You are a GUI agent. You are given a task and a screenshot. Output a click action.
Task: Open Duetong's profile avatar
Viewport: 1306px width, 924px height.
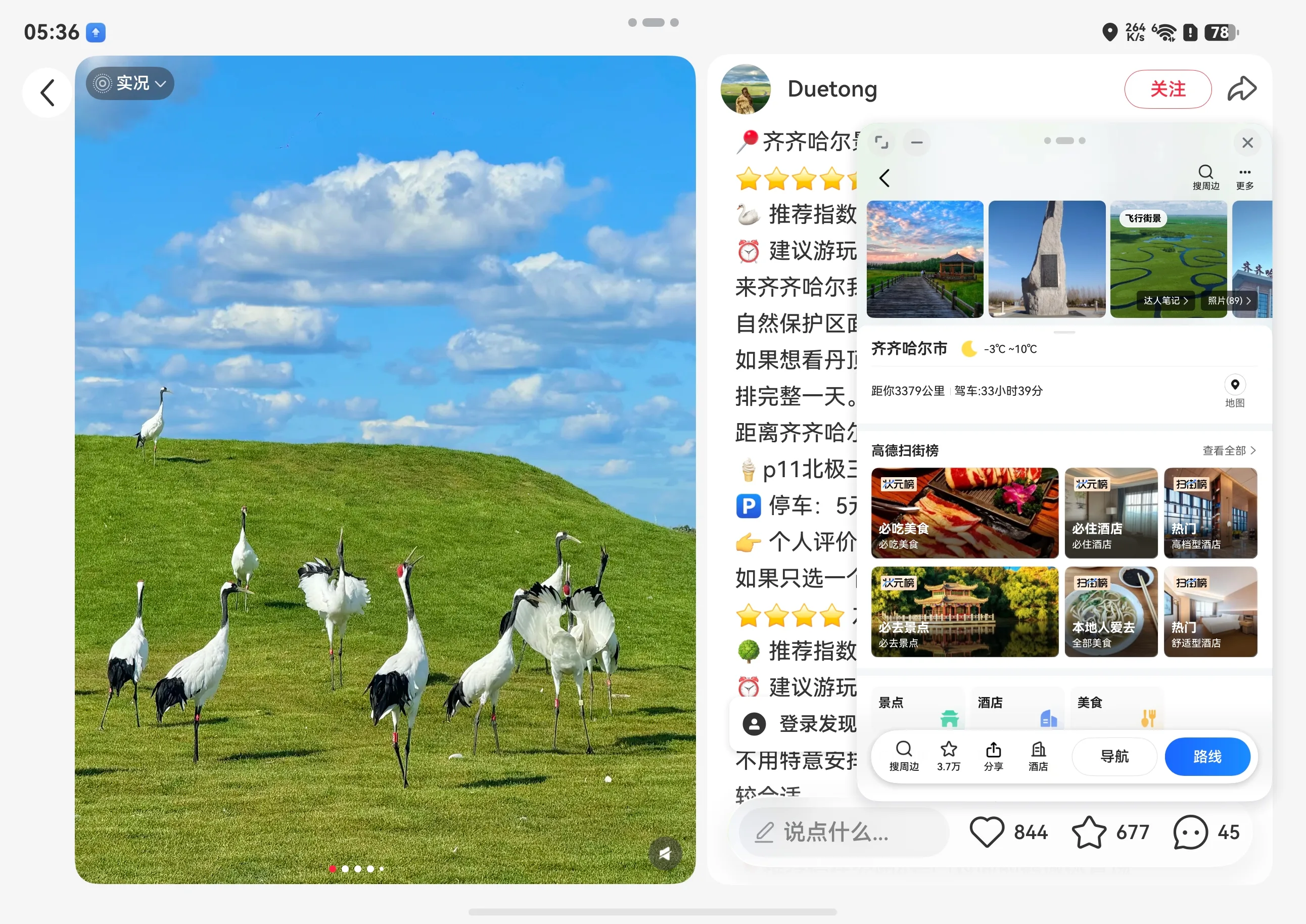point(745,89)
